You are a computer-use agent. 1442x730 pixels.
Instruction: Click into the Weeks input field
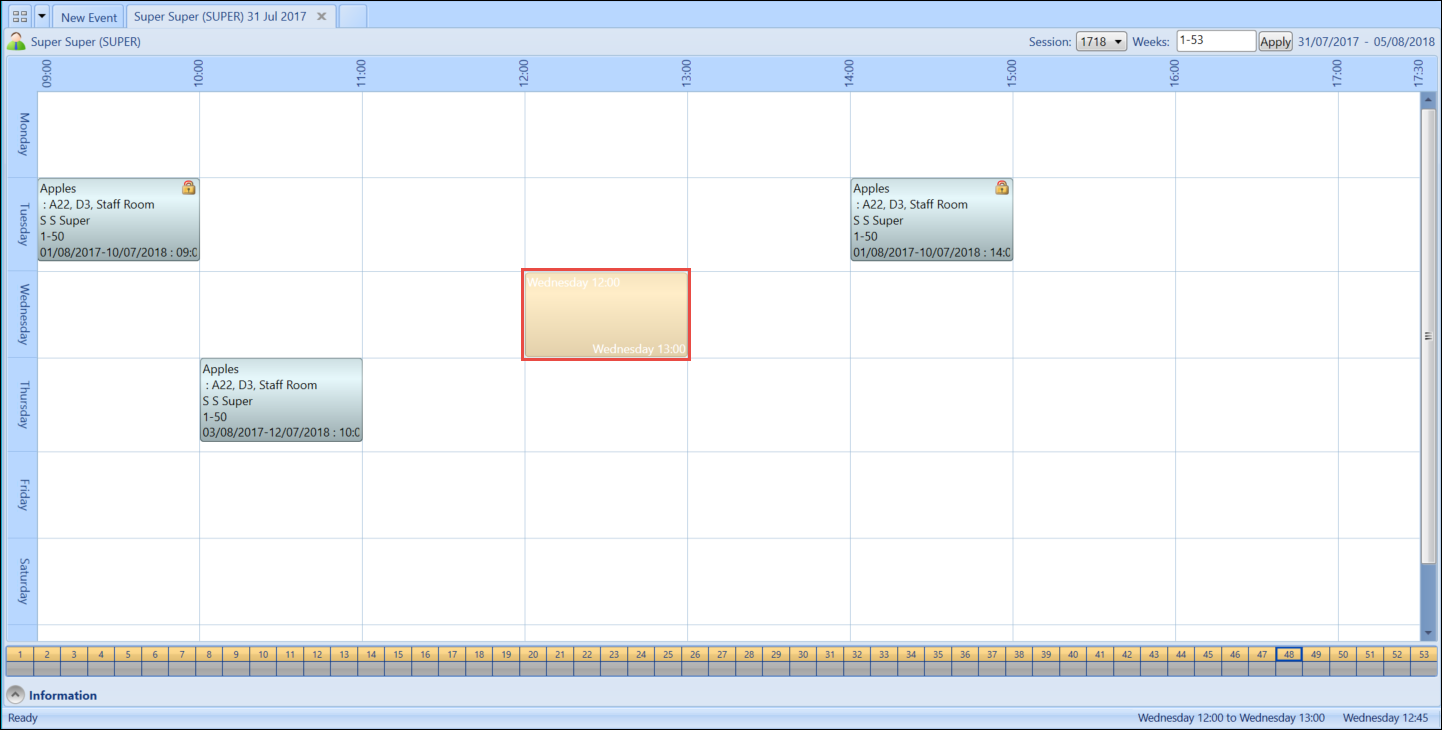pyautogui.click(x=1215, y=41)
